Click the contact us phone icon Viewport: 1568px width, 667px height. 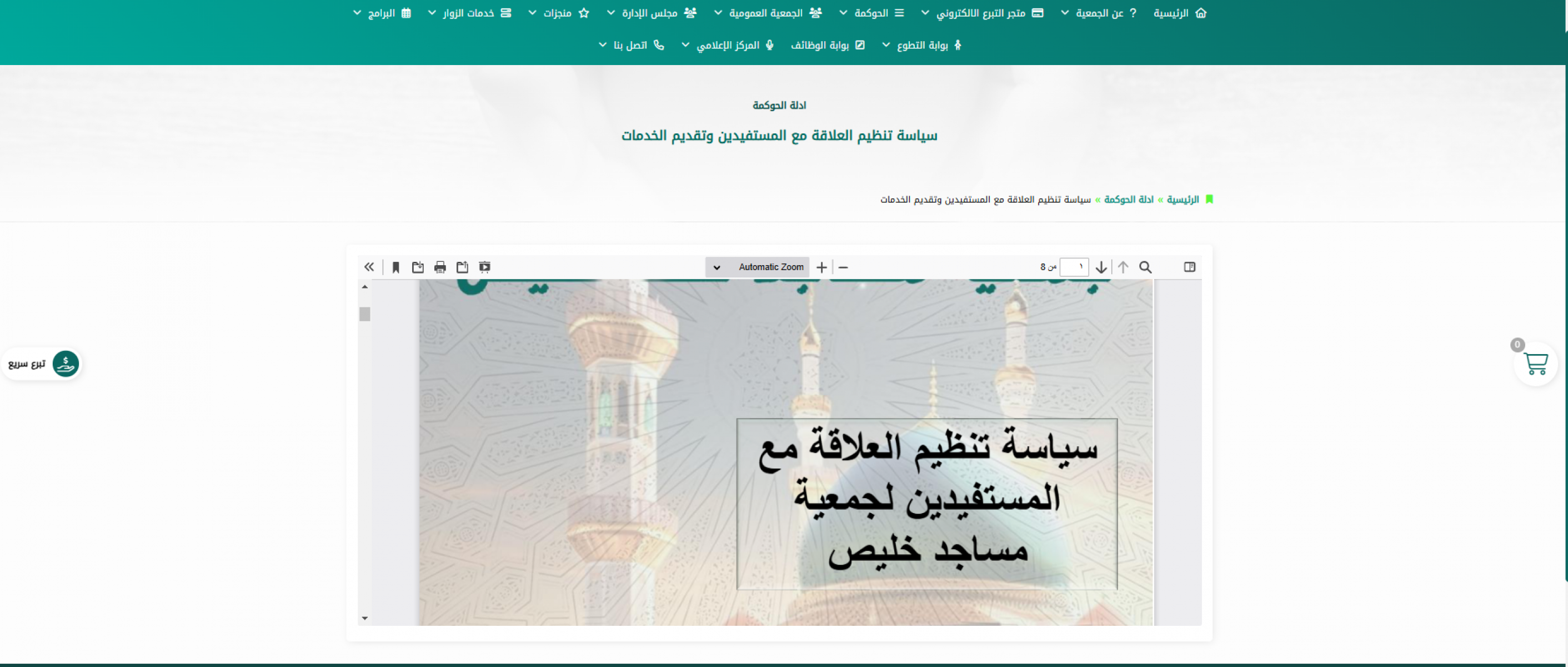(659, 45)
